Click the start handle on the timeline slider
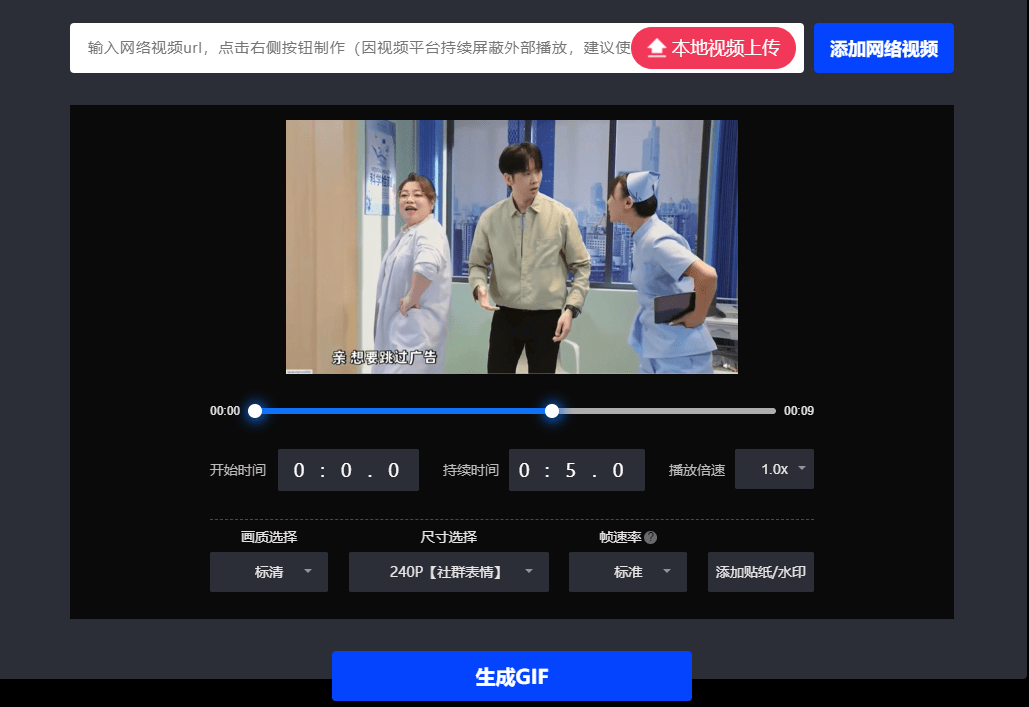The width and height of the screenshot is (1029, 707). point(255,411)
